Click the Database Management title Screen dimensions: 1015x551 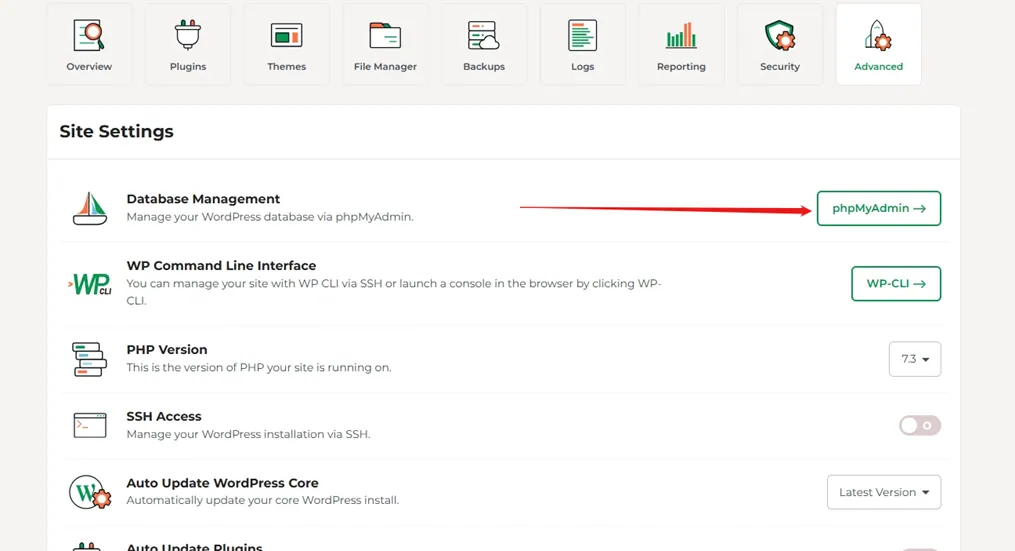[203, 199]
